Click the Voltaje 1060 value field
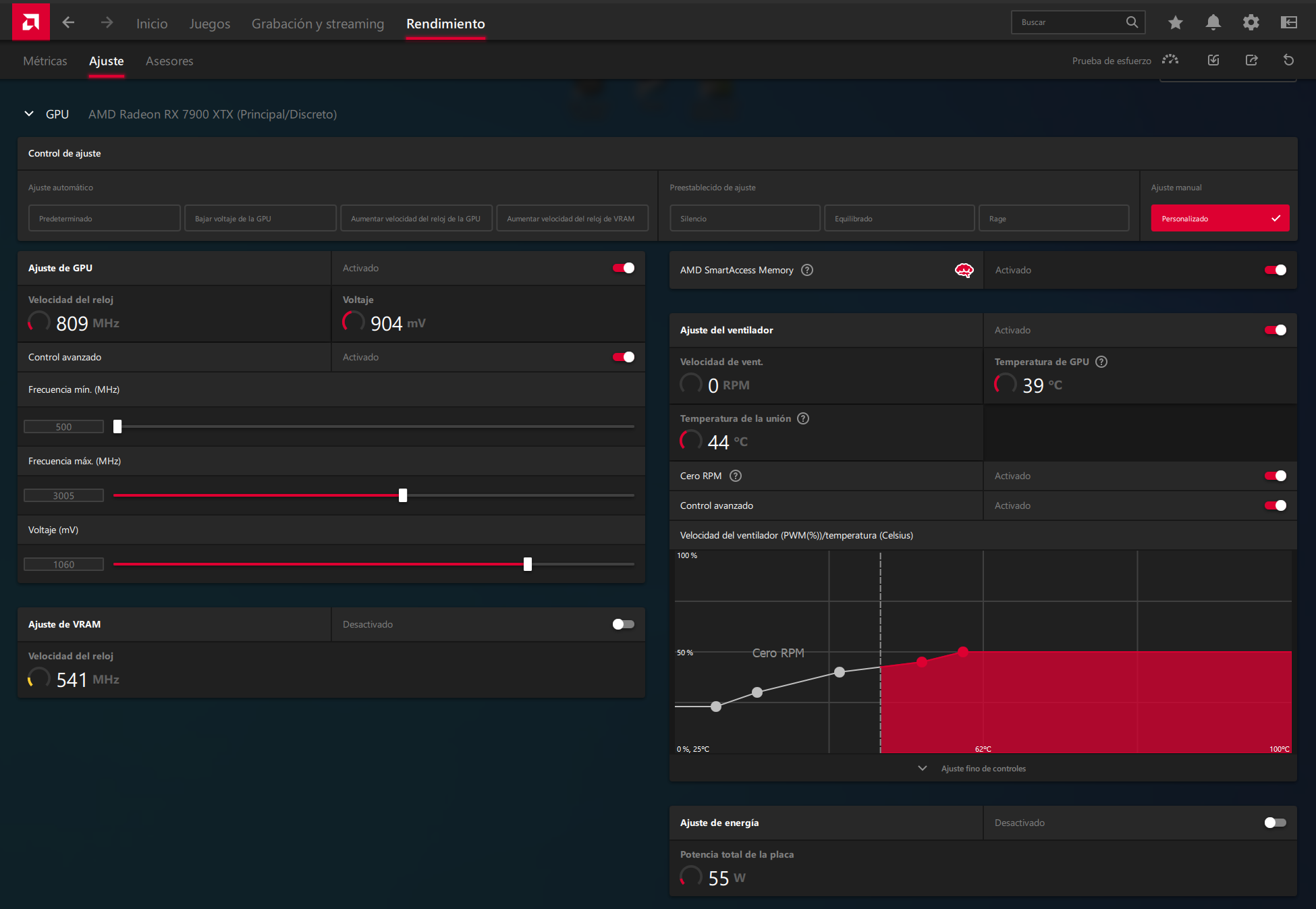The width and height of the screenshot is (1316, 909). (x=63, y=564)
